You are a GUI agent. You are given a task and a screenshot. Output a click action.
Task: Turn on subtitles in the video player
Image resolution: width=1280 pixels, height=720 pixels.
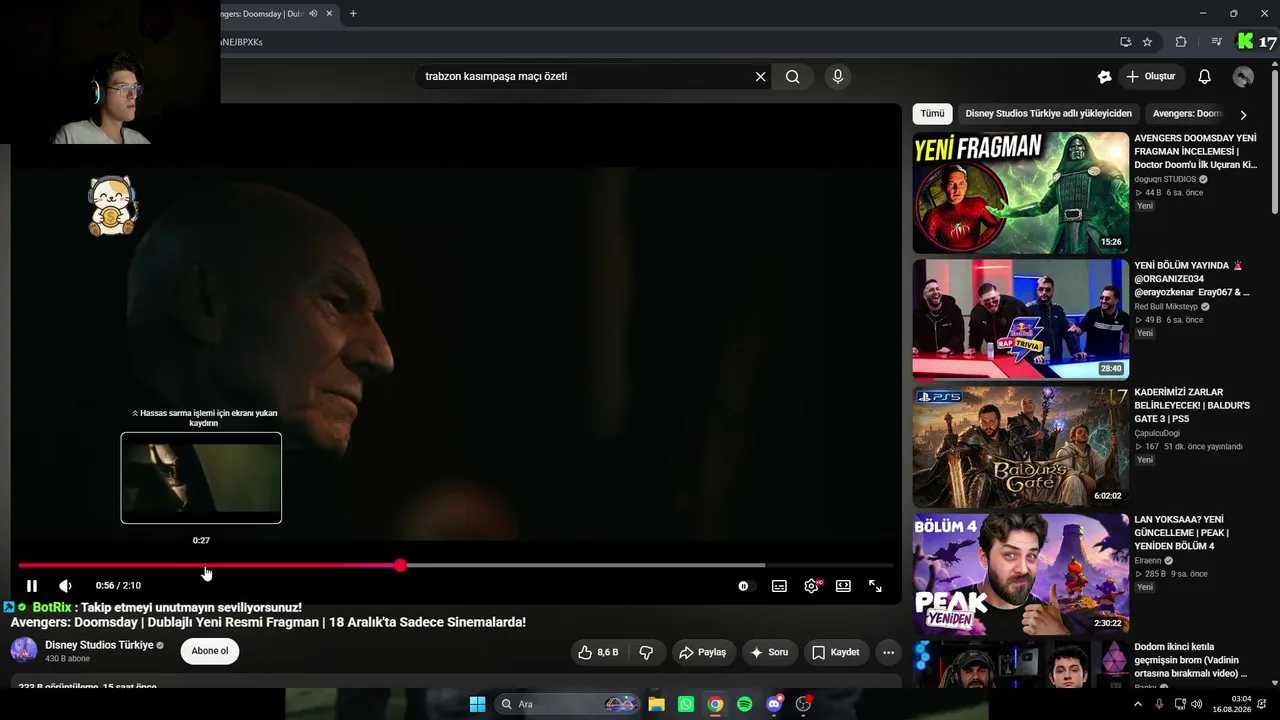(779, 586)
